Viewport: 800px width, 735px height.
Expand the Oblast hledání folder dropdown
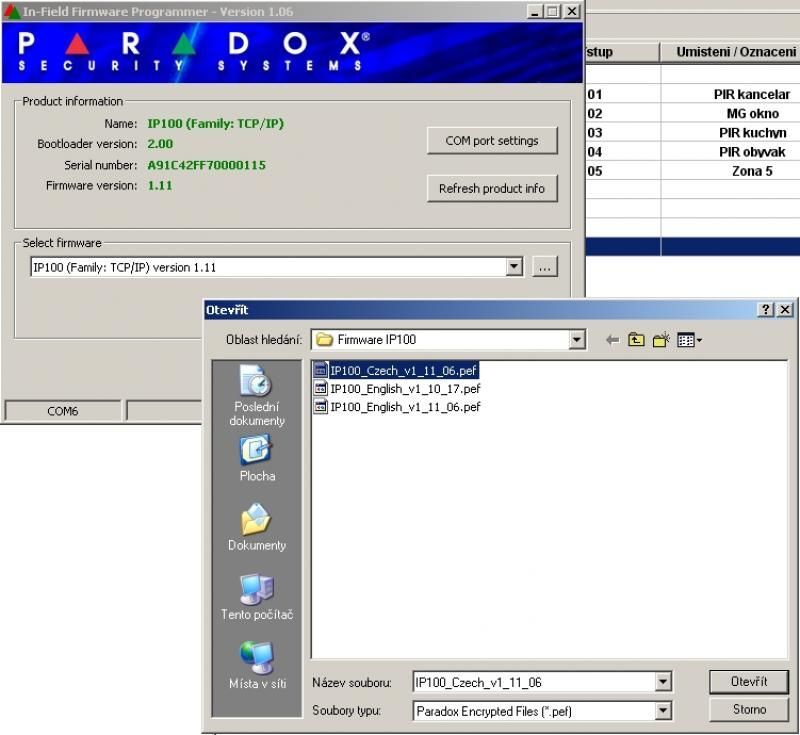[x=577, y=340]
